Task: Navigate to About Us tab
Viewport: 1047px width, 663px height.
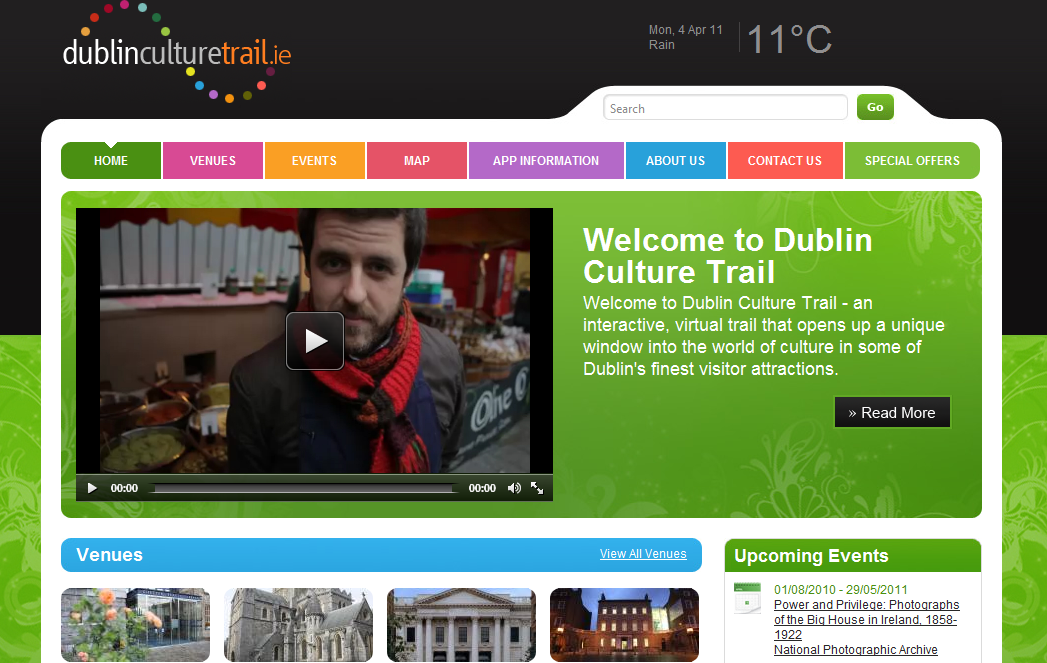Action: (676, 161)
